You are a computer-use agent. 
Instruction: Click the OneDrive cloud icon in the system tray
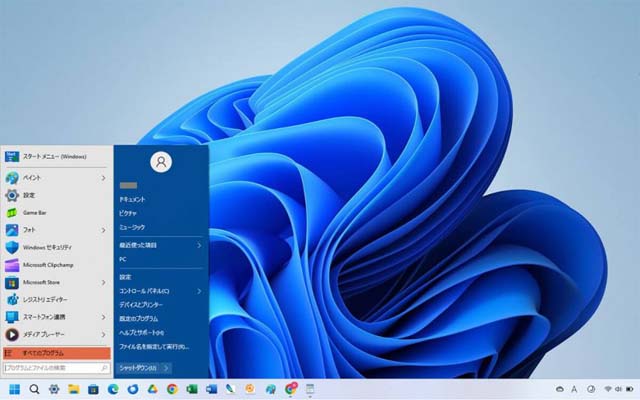(x=560, y=389)
